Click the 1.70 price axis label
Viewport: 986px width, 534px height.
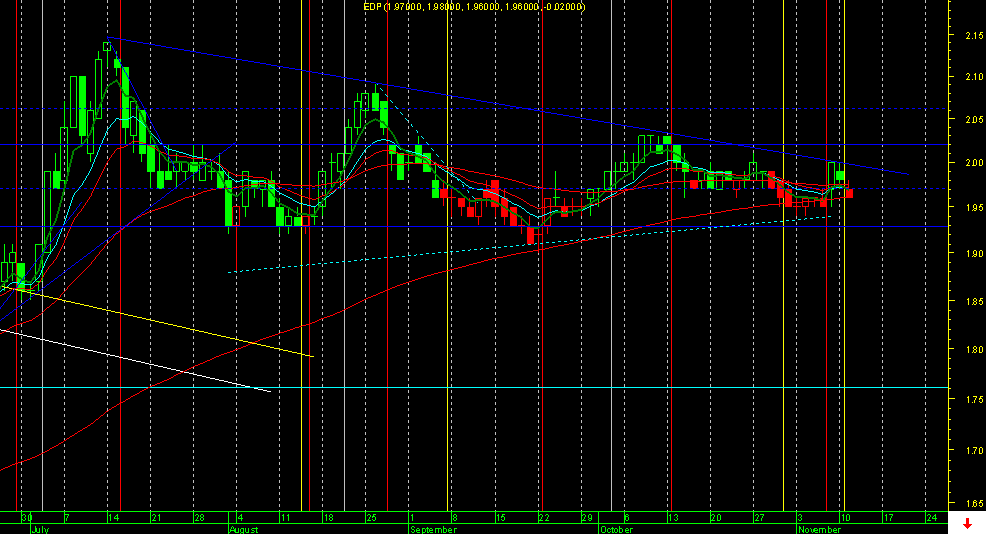coord(974,451)
